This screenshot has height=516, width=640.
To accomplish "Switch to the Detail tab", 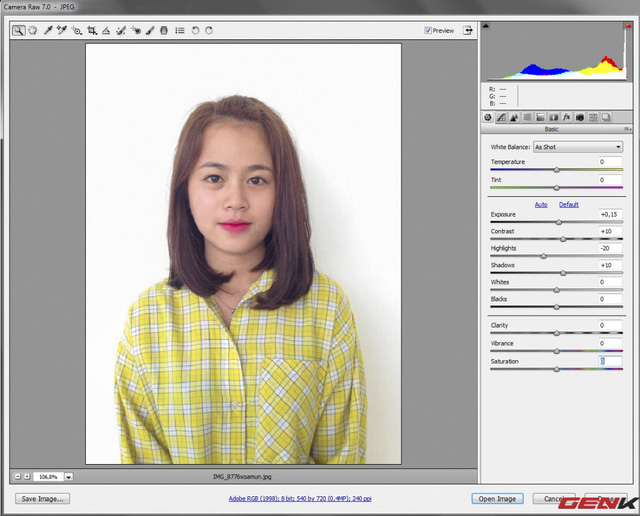I will coord(514,118).
